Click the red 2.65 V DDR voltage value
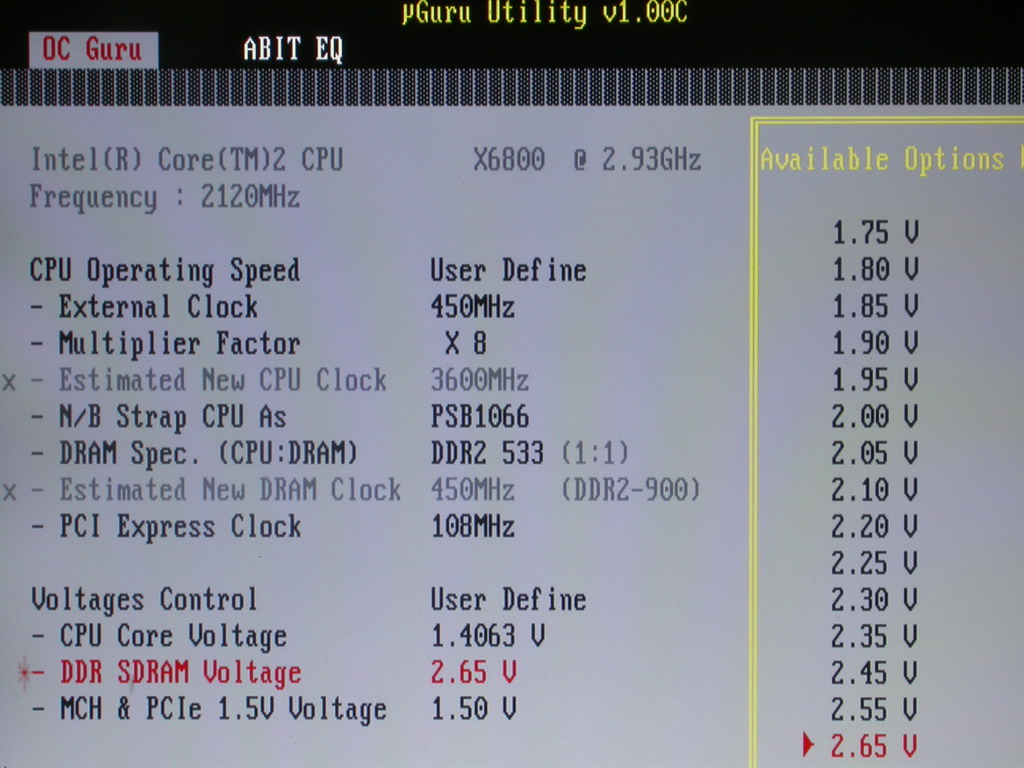Screen dimensions: 1024x768 [x=473, y=673]
